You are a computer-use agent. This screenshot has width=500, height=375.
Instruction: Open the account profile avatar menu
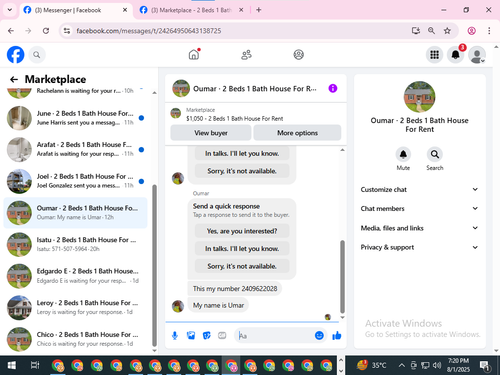point(477,55)
